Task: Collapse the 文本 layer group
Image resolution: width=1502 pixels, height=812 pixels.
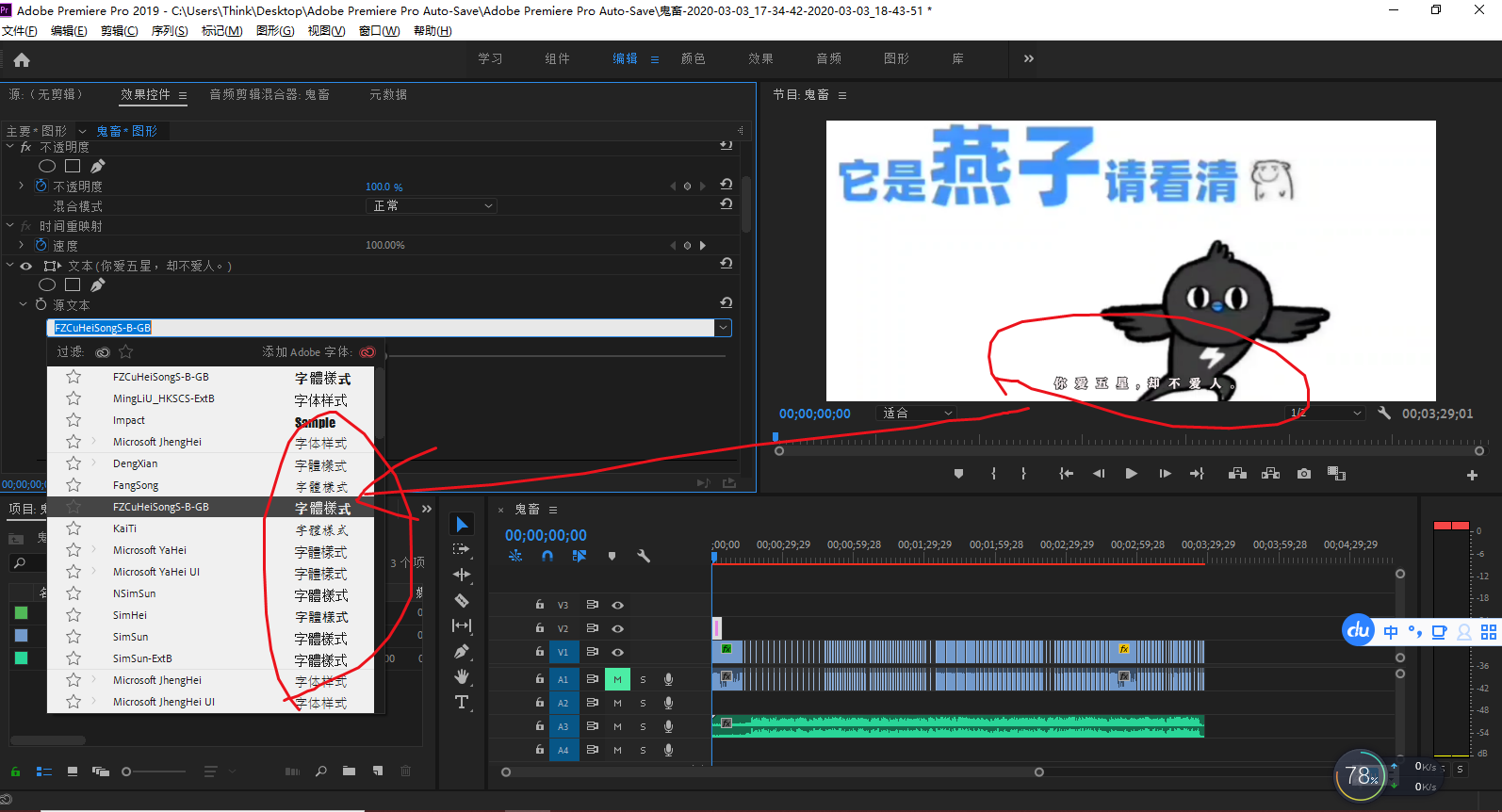Action: tap(10, 266)
